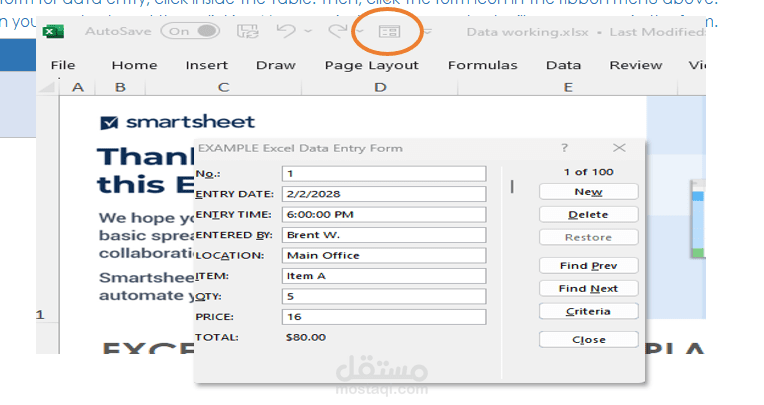Image resolution: width=764 pixels, height=405 pixels.
Task: Click the Form icon in Quick Access toolbar
Action: tap(389, 32)
